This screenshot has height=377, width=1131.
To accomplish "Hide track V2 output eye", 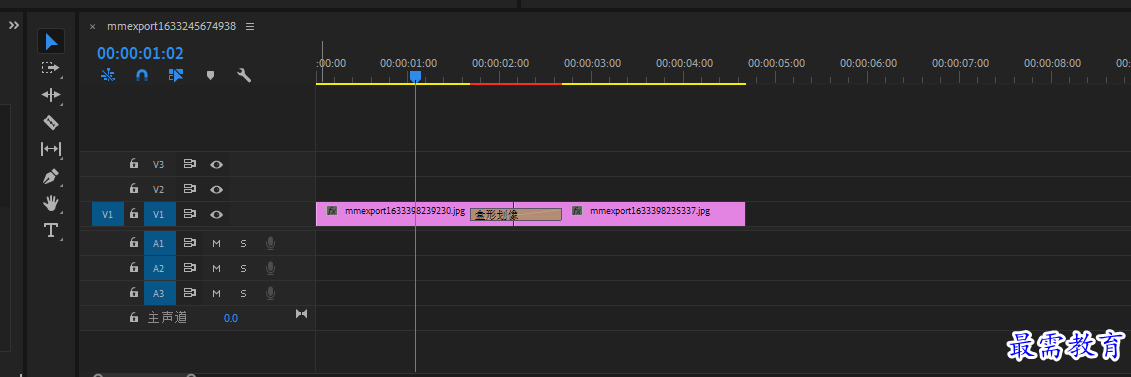I will [x=216, y=189].
